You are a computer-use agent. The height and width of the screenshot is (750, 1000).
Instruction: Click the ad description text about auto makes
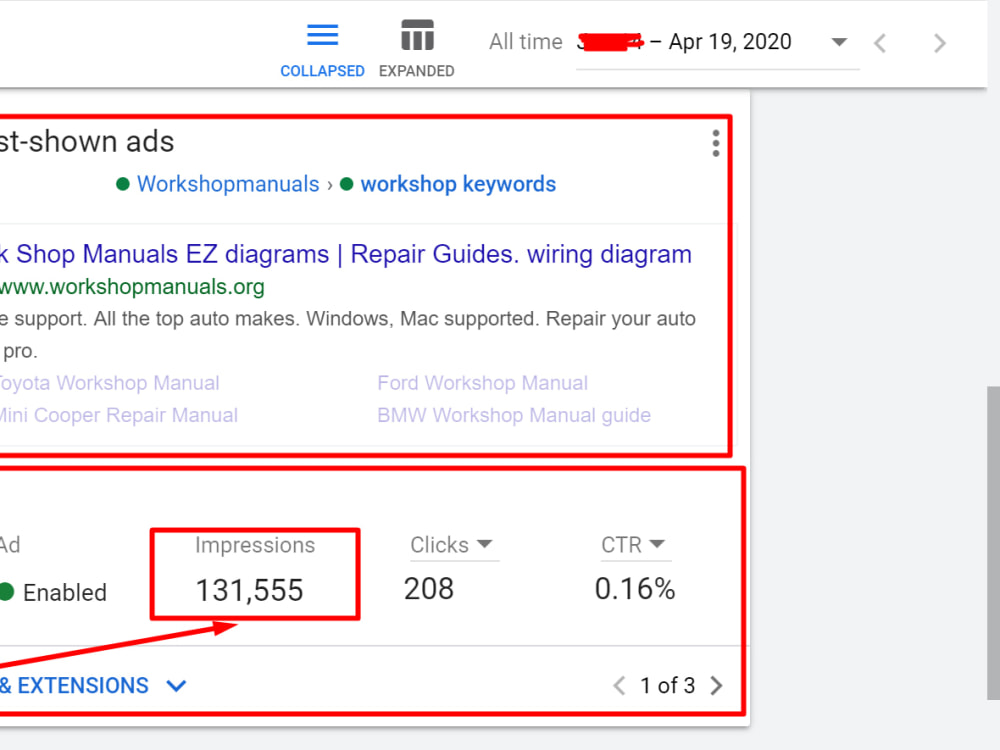point(348,334)
